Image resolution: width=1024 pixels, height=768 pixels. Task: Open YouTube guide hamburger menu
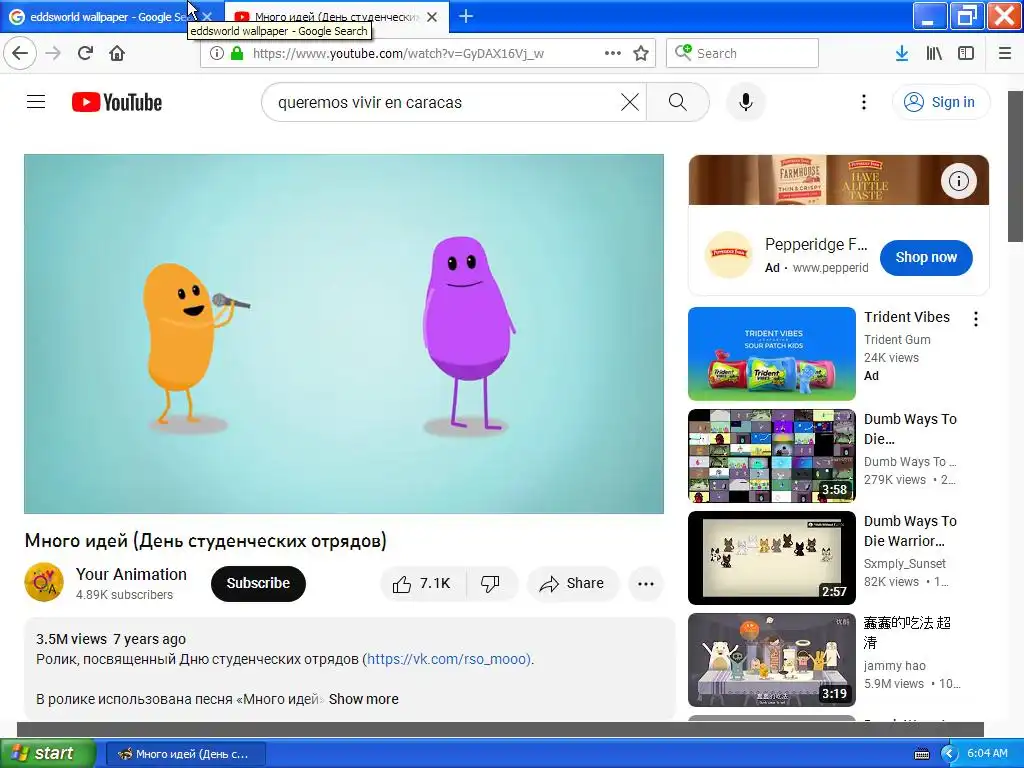(x=36, y=102)
